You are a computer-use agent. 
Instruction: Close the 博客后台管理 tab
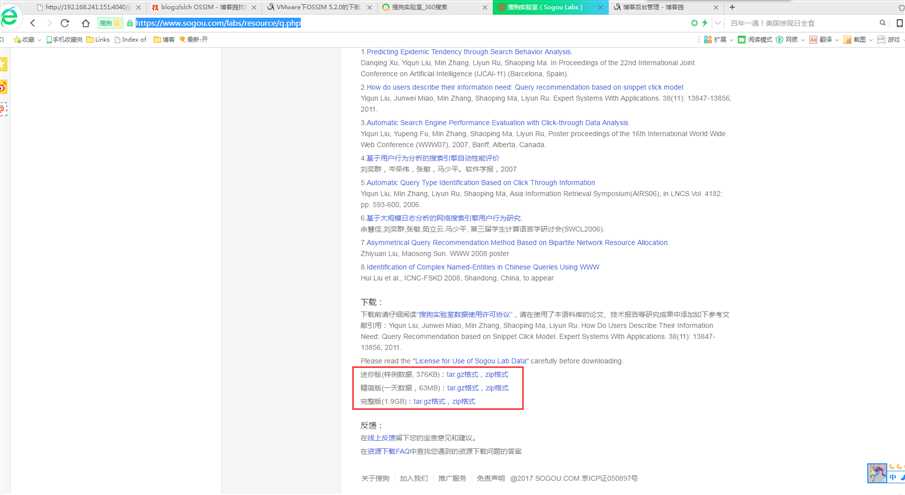(716, 8)
